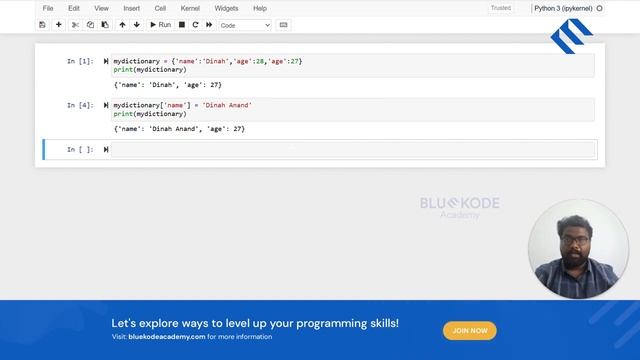The width and height of the screenshot is (640, 360).
Task: Click the In [ ]: empty prompt
Action: coord(80,149)
